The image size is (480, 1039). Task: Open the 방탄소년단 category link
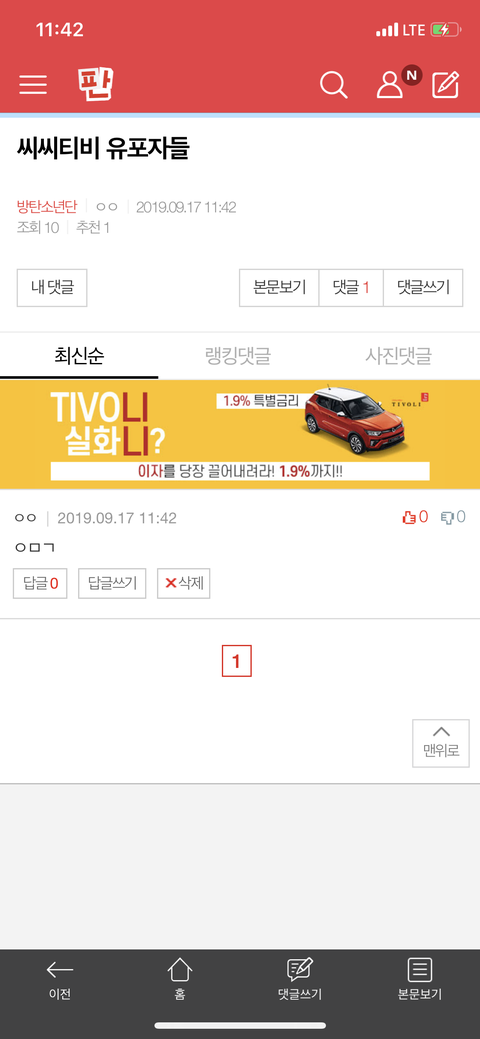click(46, 207)
